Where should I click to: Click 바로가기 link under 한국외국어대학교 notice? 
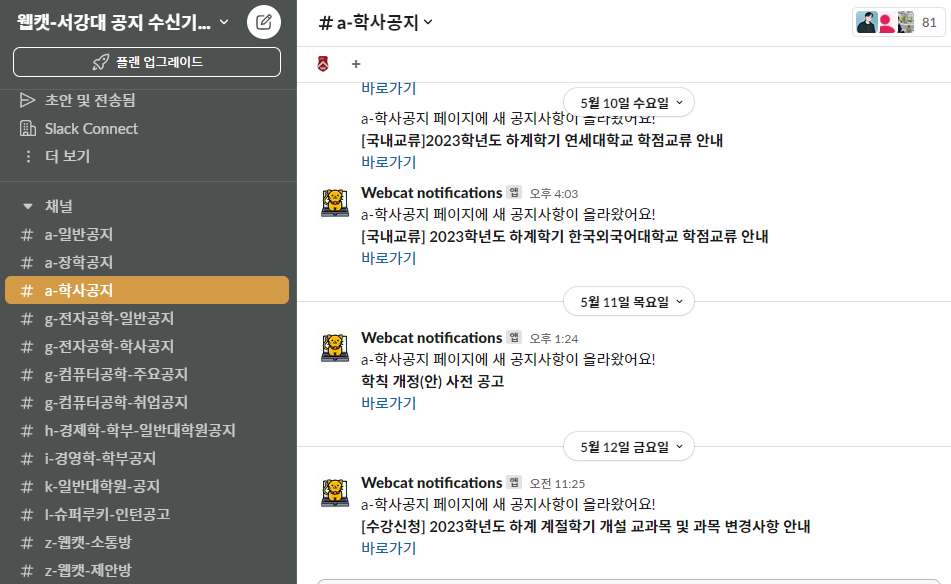[x=389, y=258]
